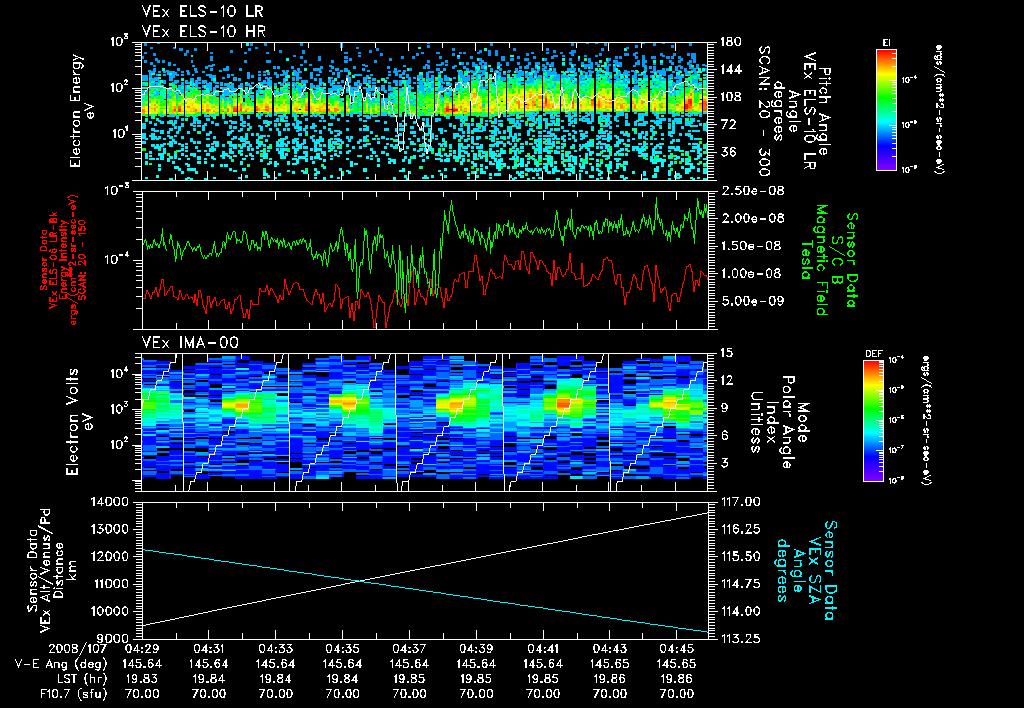Image resolution: width=1024 pixels, height=708 pixels.
Task: Click the green 'Magnetic Field Tesla' axis label
Action: [814, 260]
